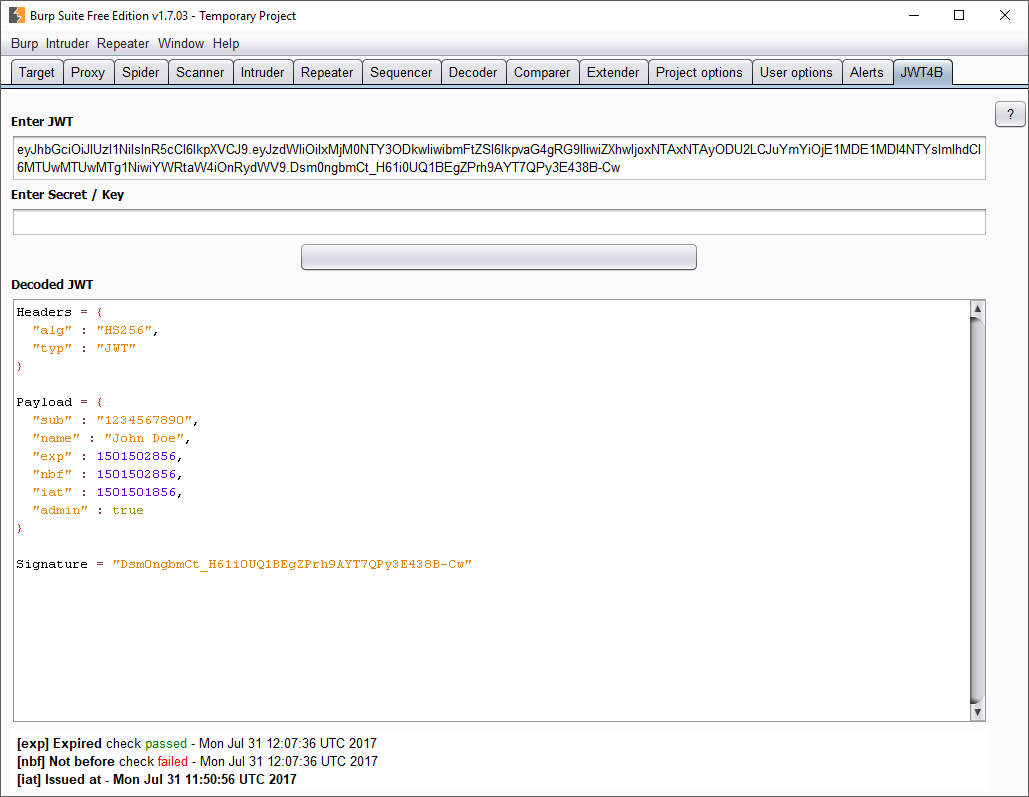Switch to the Alerts tab
Screen dimensions: 1029x797
click(866, 72)
